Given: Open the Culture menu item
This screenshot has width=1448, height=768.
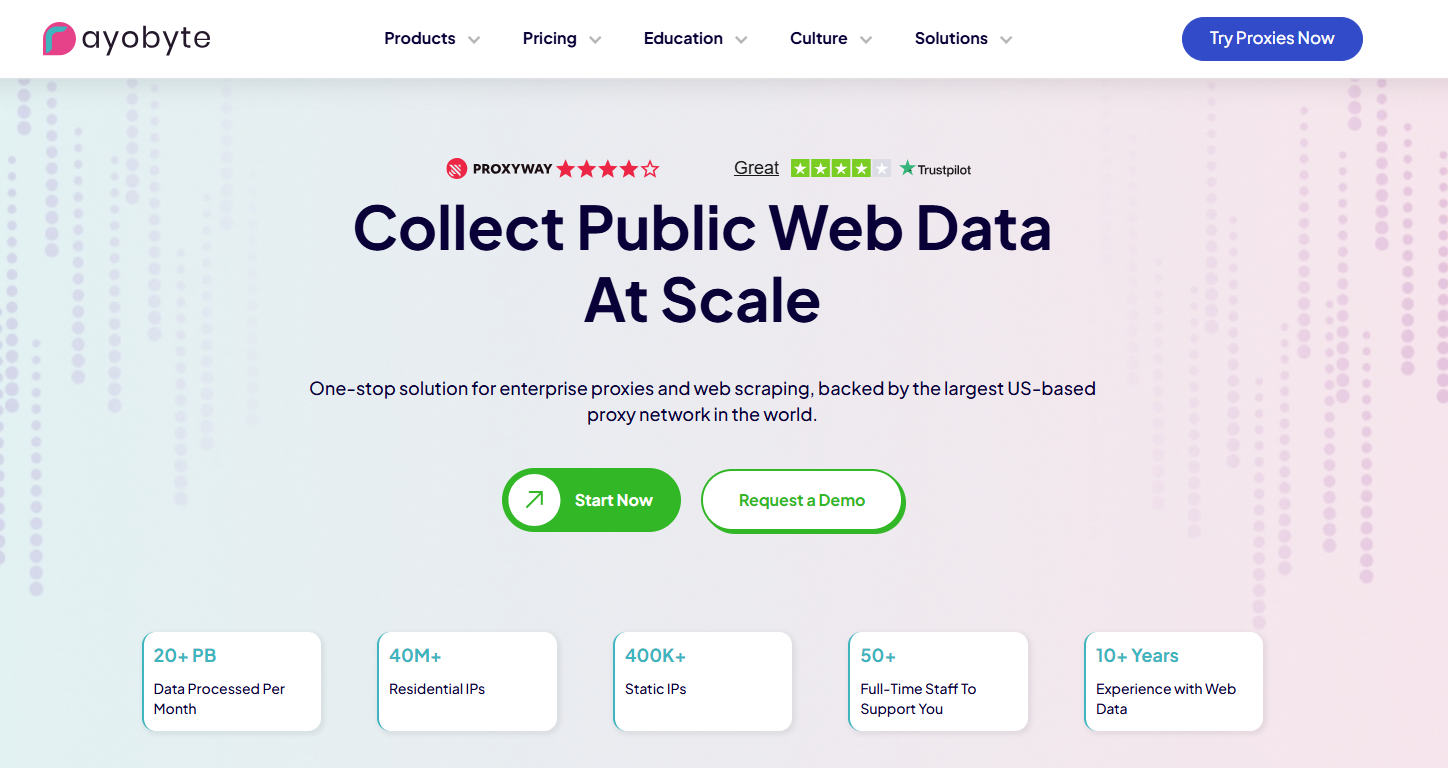Looking at the screenshot, I should (x=819, y=39).
